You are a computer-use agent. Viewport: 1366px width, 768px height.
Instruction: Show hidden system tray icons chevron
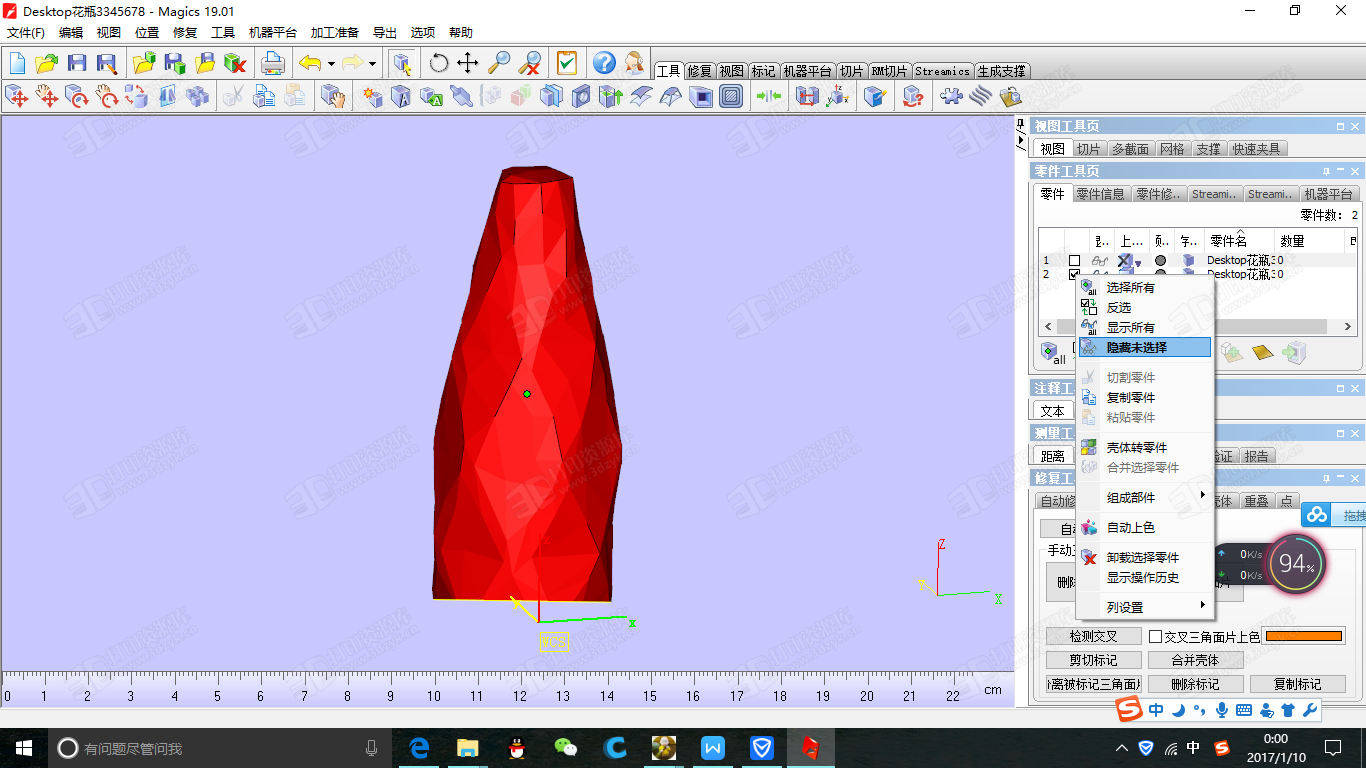pos(1121,747)
